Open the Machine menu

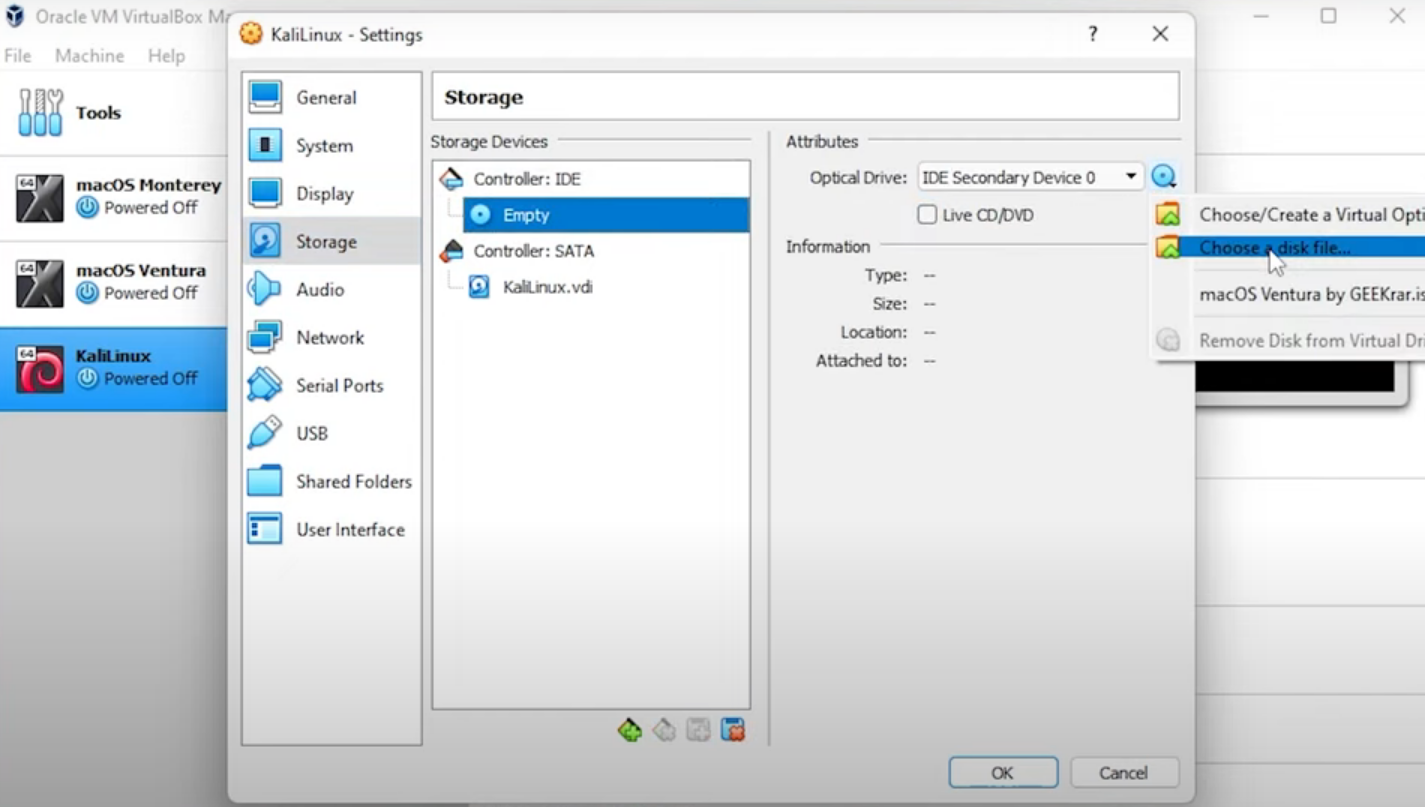[x=90, y=56]
